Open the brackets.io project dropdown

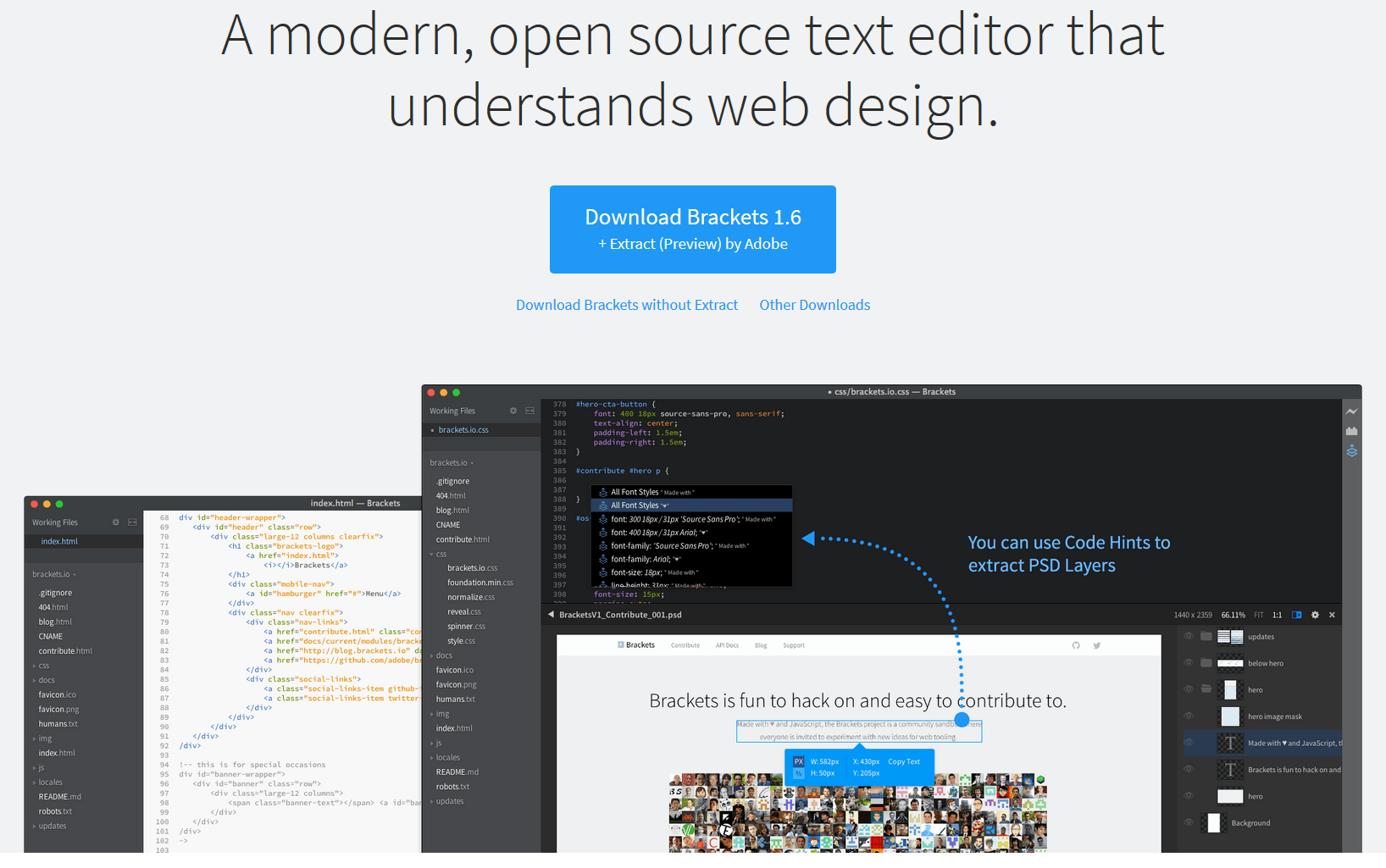tap(450, 462)
